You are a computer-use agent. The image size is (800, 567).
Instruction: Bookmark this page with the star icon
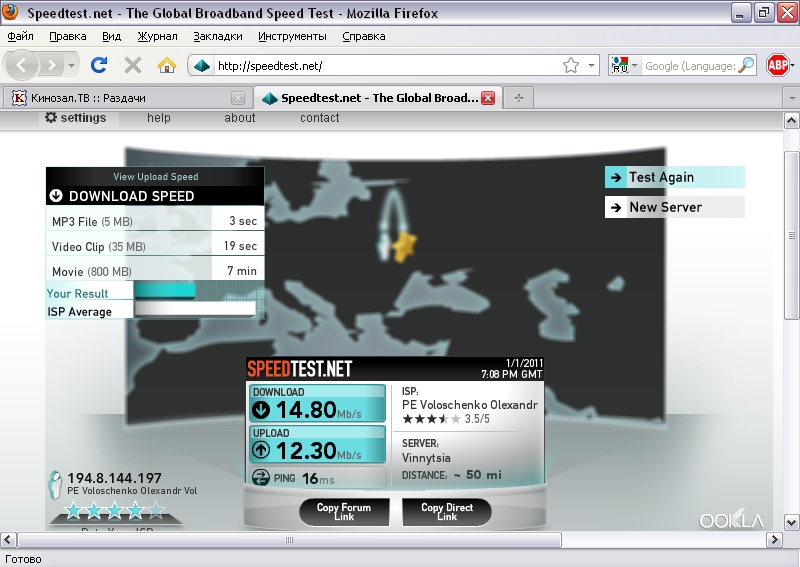click(571, 65)
